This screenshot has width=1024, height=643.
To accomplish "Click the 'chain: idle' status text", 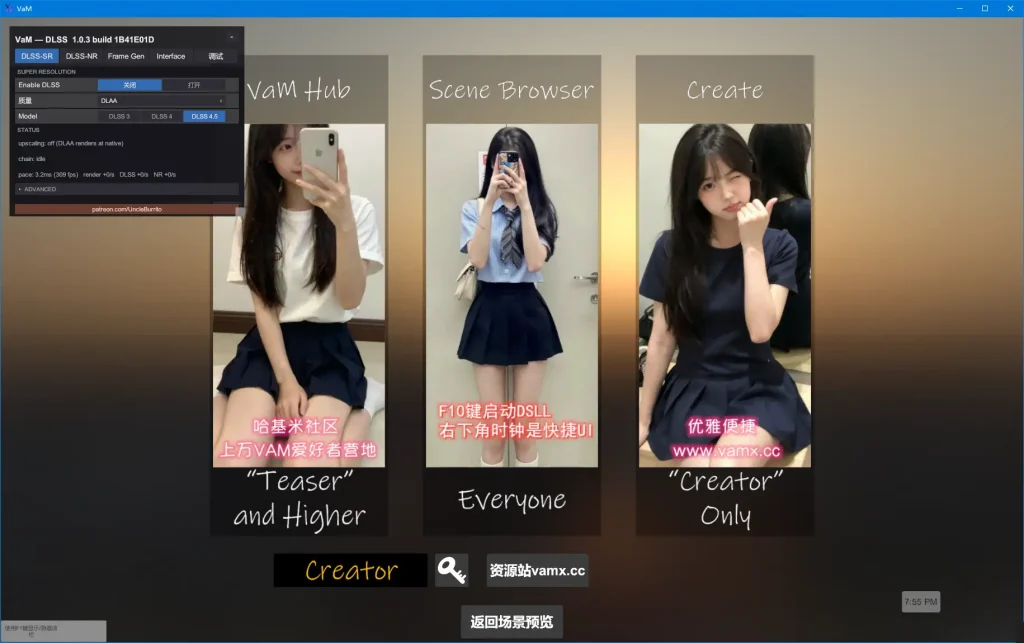I will point(31,159).
